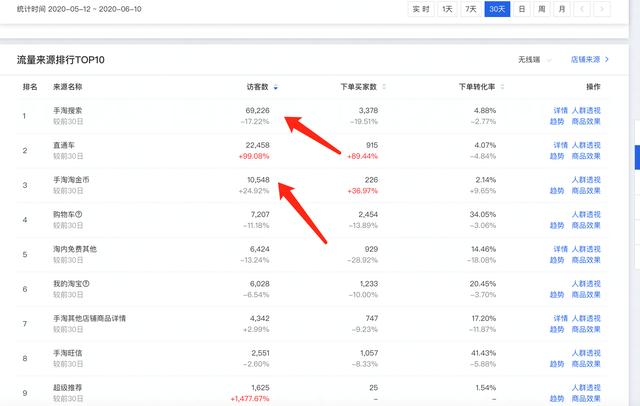Select source name 手淘淘金币
Image resolution: width=640 pixels, height=406 pixels.
[71, 180]
